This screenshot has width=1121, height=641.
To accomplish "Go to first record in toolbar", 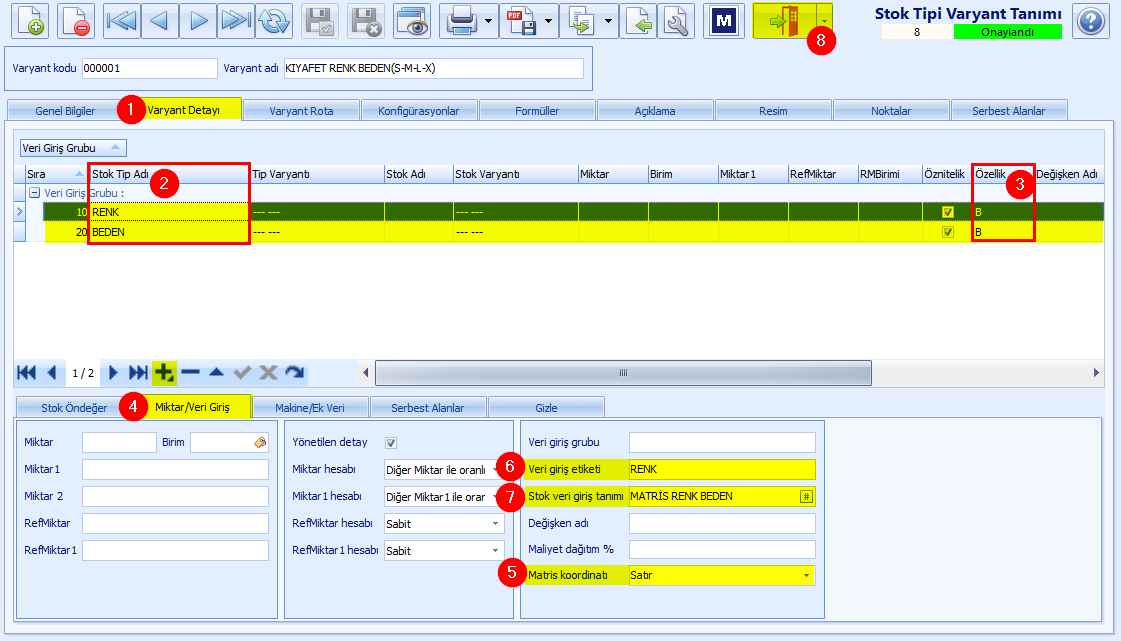I will pyautogui.click(x=122, y=21).
